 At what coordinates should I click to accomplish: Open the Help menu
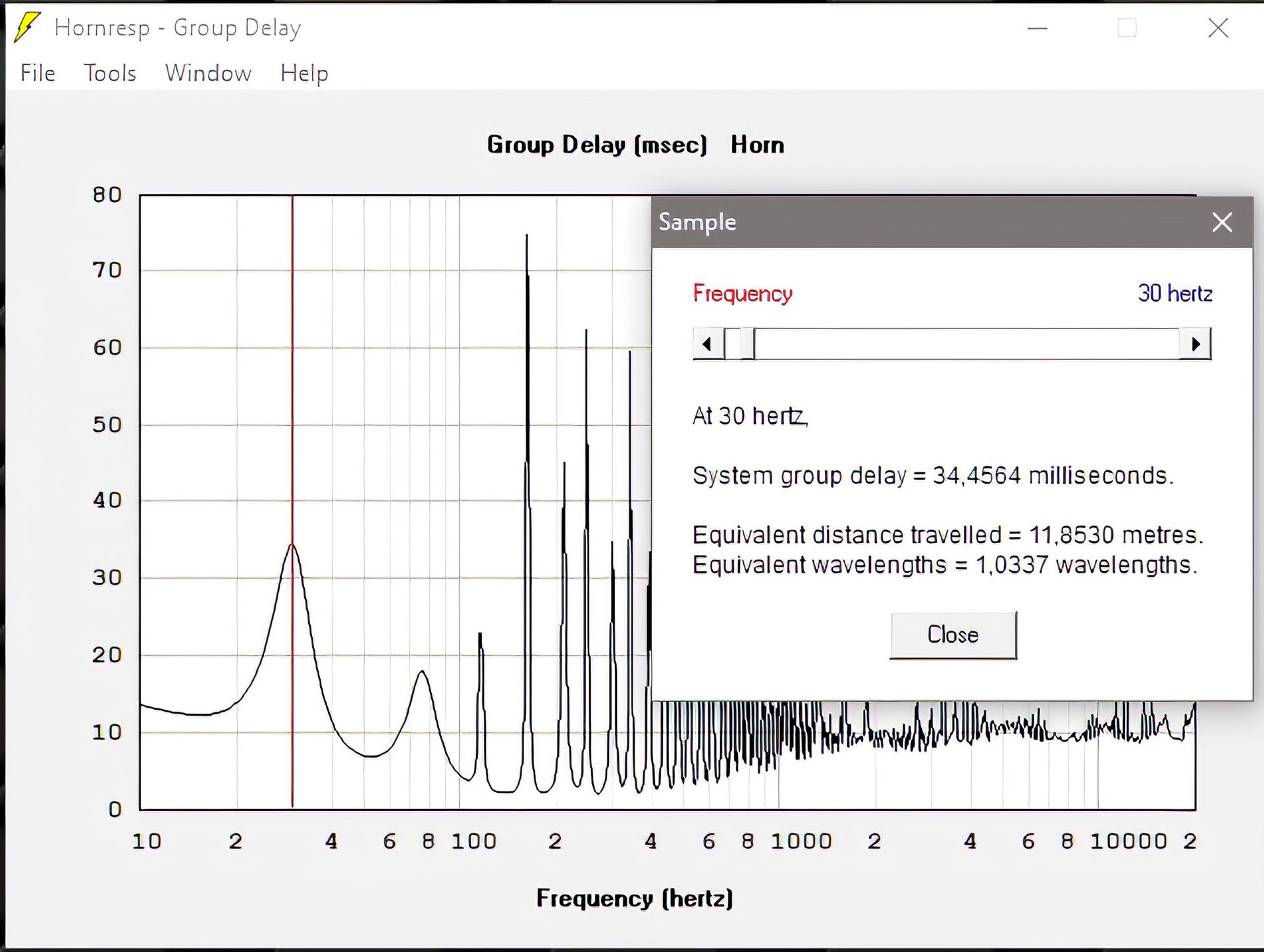tap(304, 73)
